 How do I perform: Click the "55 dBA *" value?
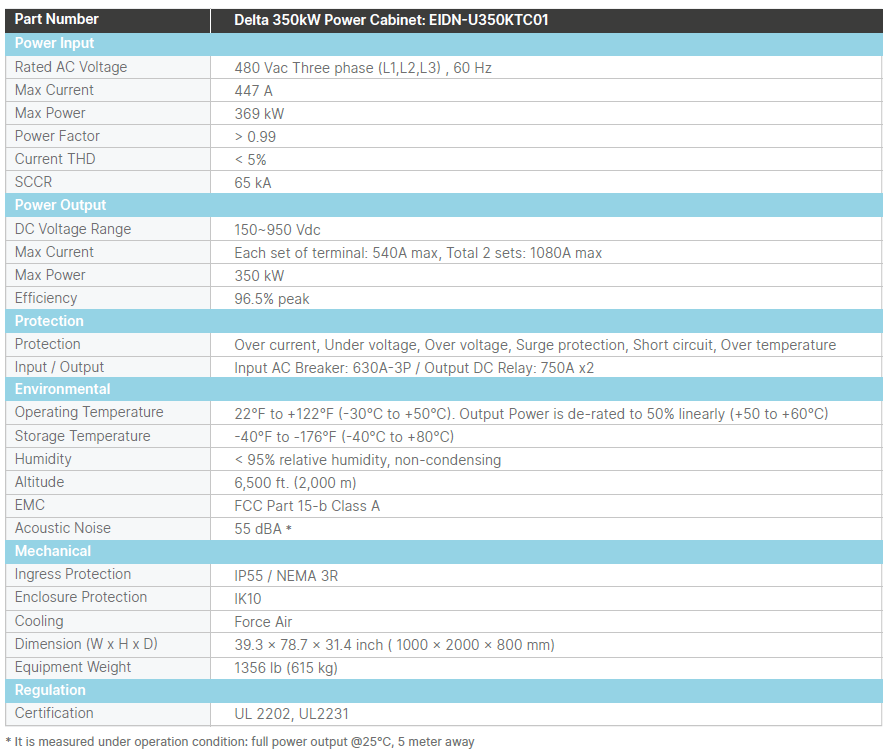[263, 529]
